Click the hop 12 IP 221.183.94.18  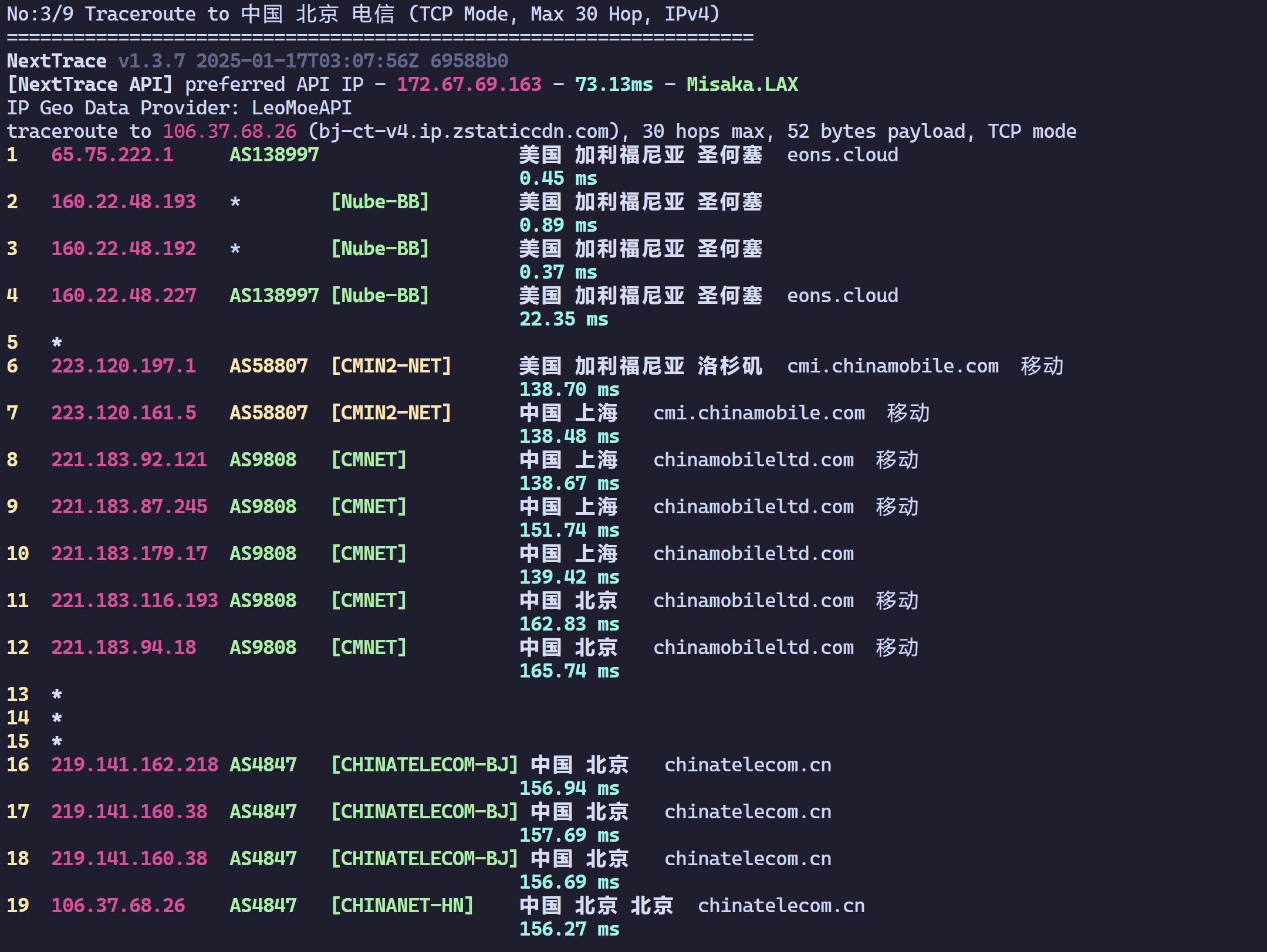click(123, 648)
